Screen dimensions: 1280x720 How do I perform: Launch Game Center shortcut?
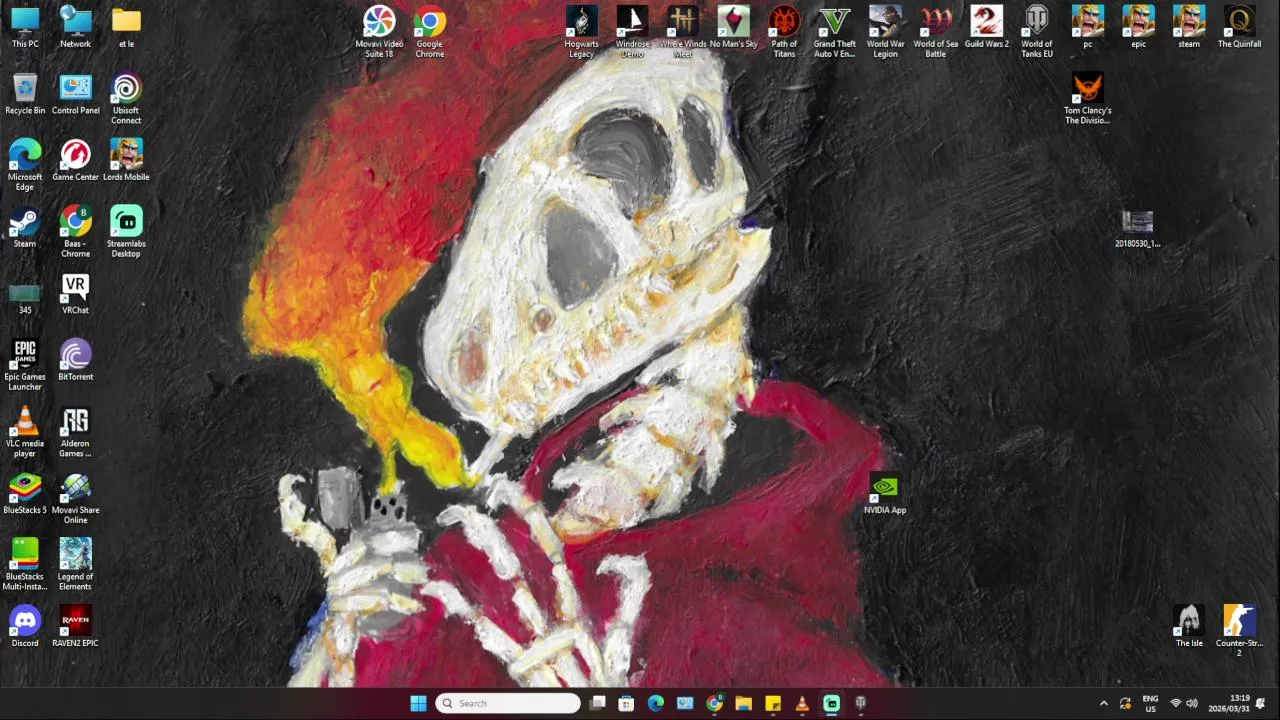[75, 160]
